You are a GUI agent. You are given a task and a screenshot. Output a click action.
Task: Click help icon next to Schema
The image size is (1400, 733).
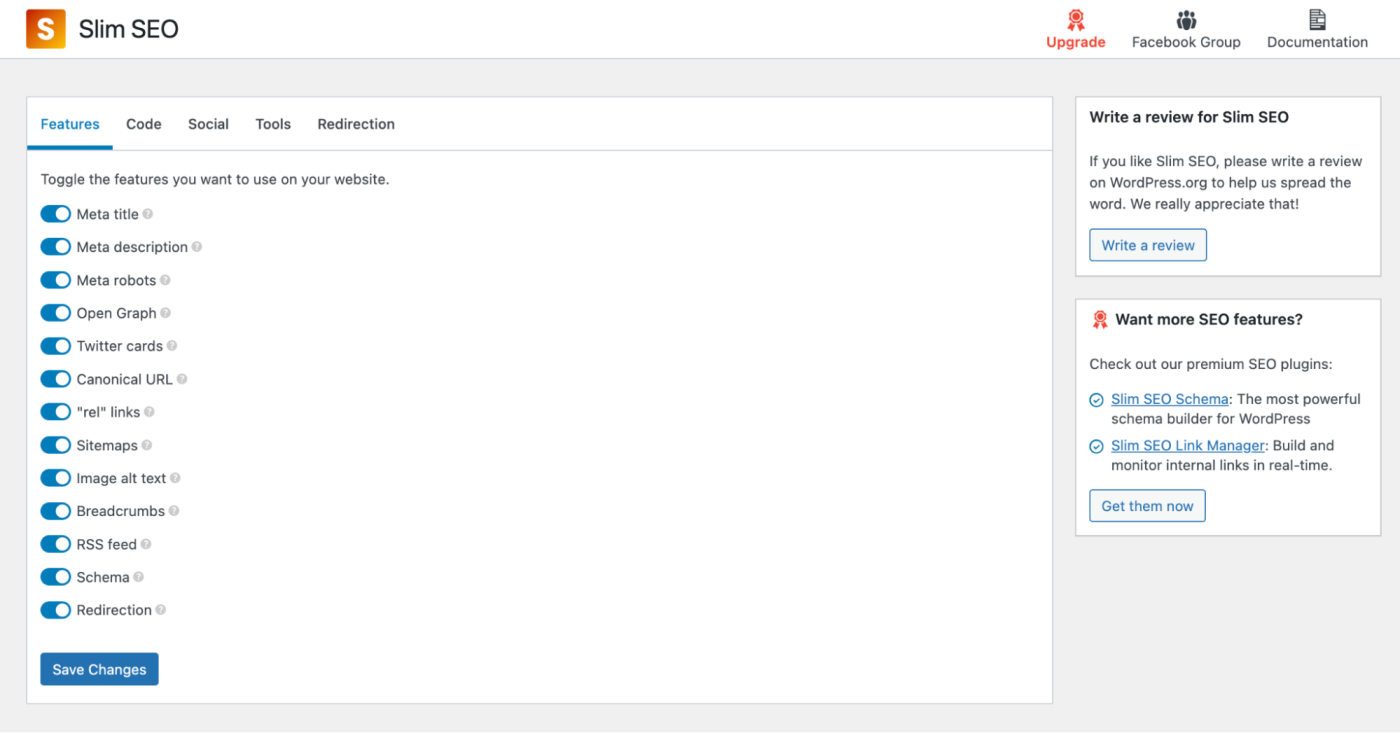139,577
